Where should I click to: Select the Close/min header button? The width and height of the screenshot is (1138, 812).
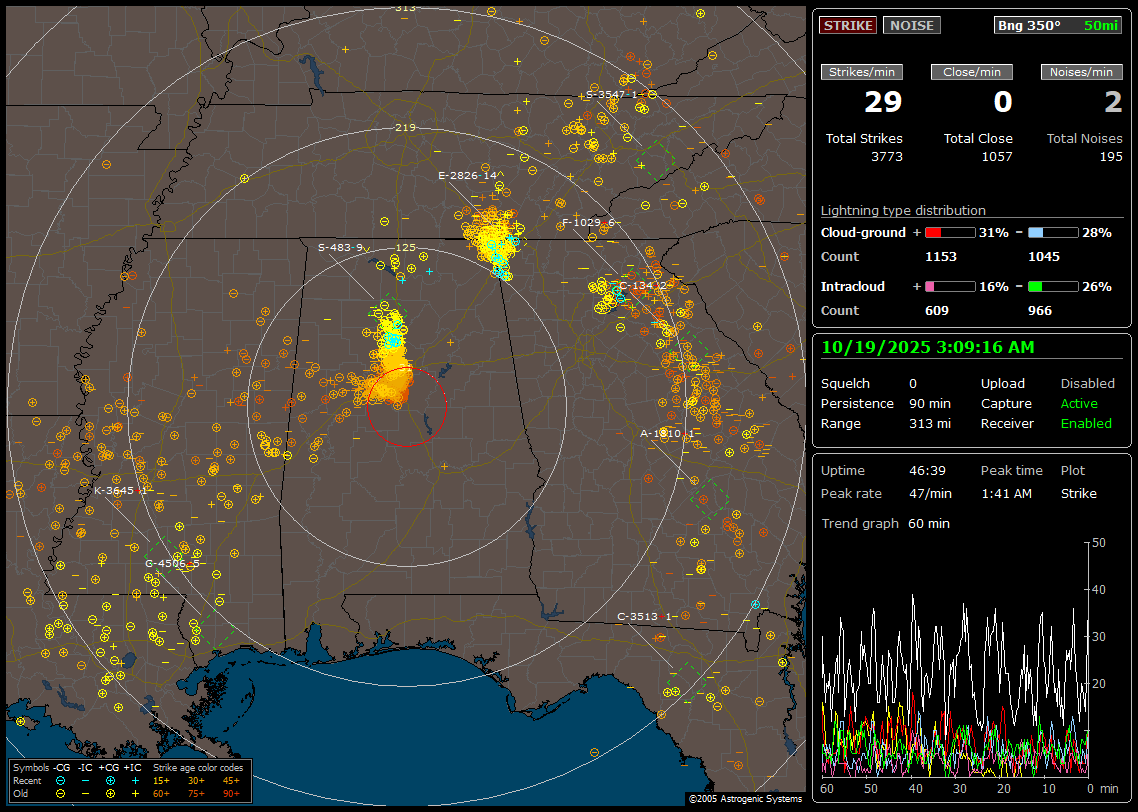click(972, 72)
